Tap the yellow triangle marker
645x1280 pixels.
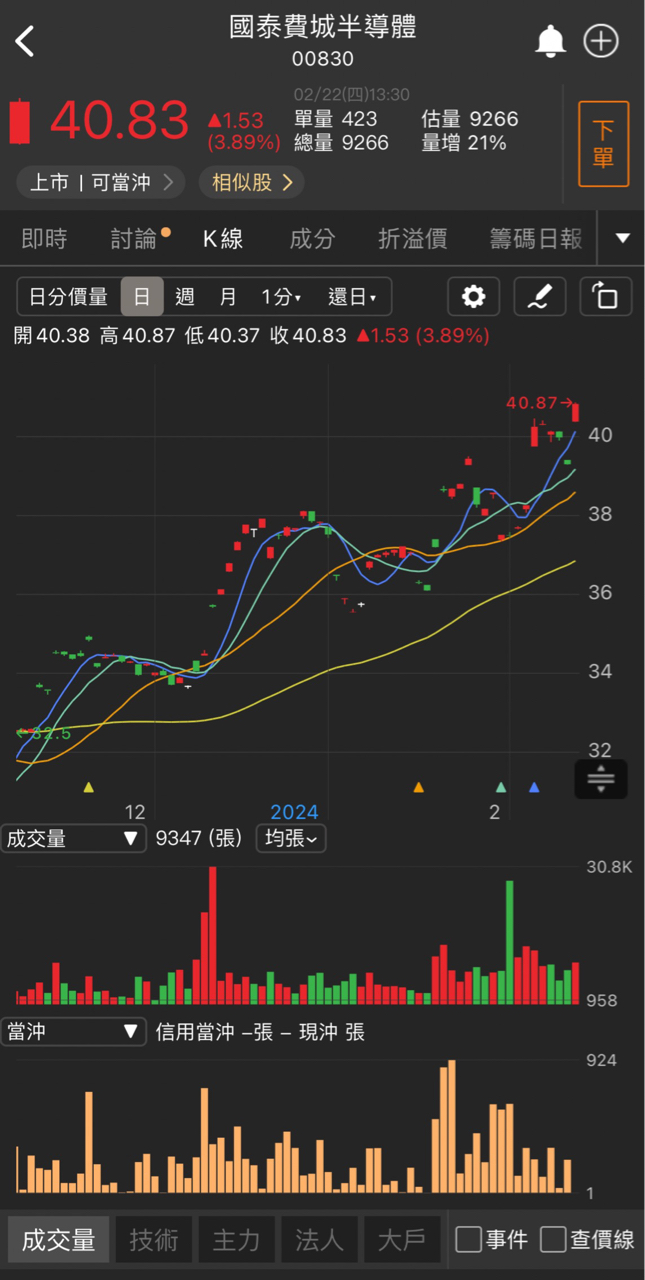[x=89, y=788]
